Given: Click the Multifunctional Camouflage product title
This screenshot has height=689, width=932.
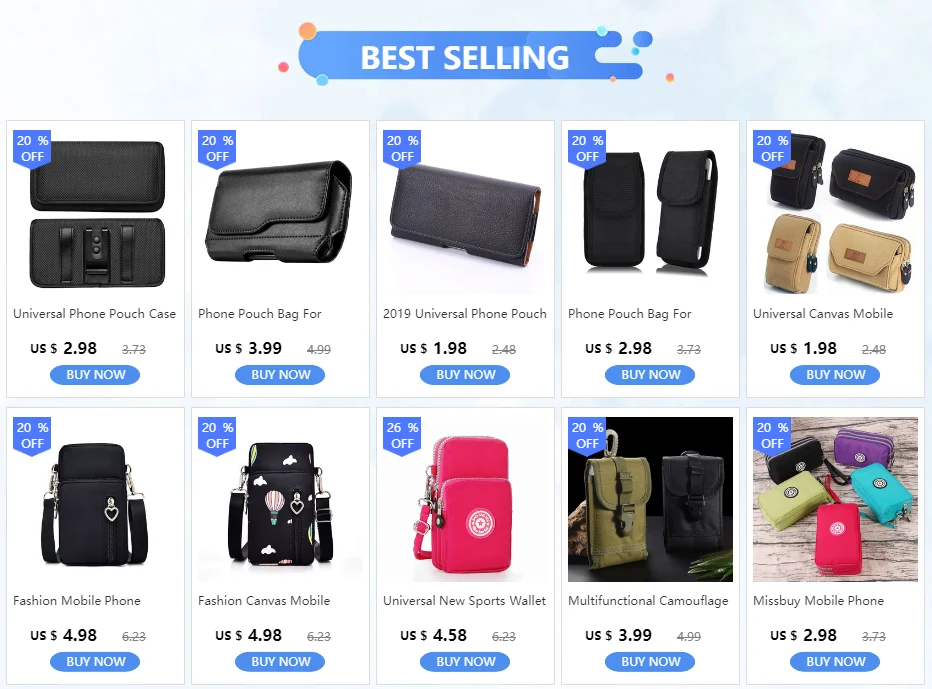Looking at the screenshot, I should [648, 600].
